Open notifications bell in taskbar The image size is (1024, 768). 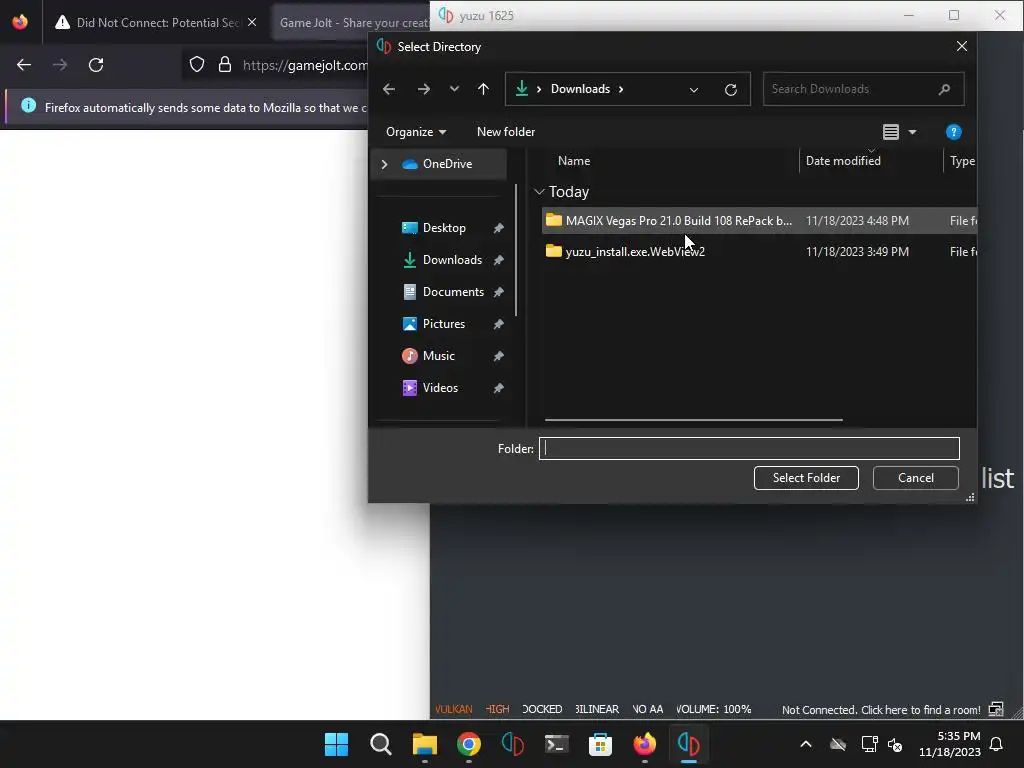[x=996, y=744]
